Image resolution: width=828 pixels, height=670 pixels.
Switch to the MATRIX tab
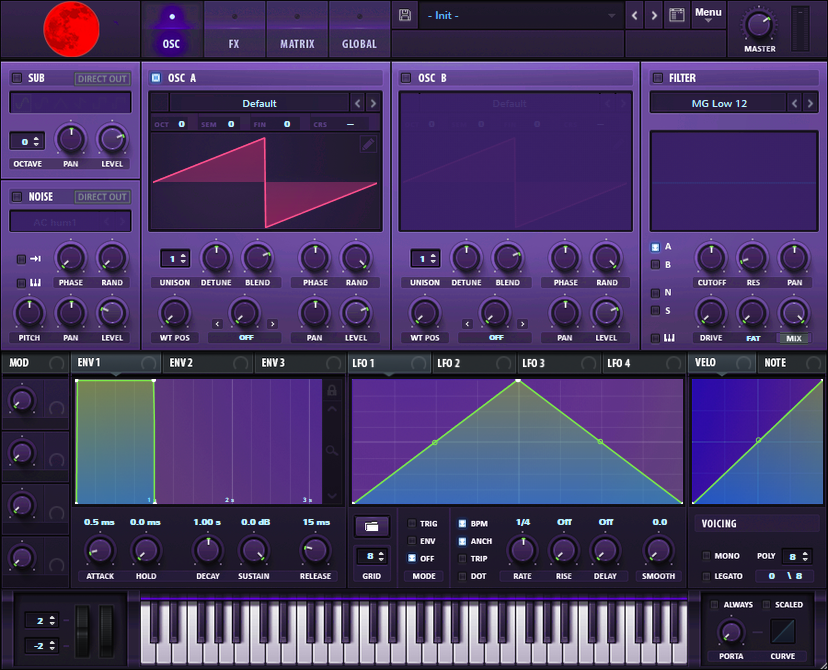coord(297,29)
